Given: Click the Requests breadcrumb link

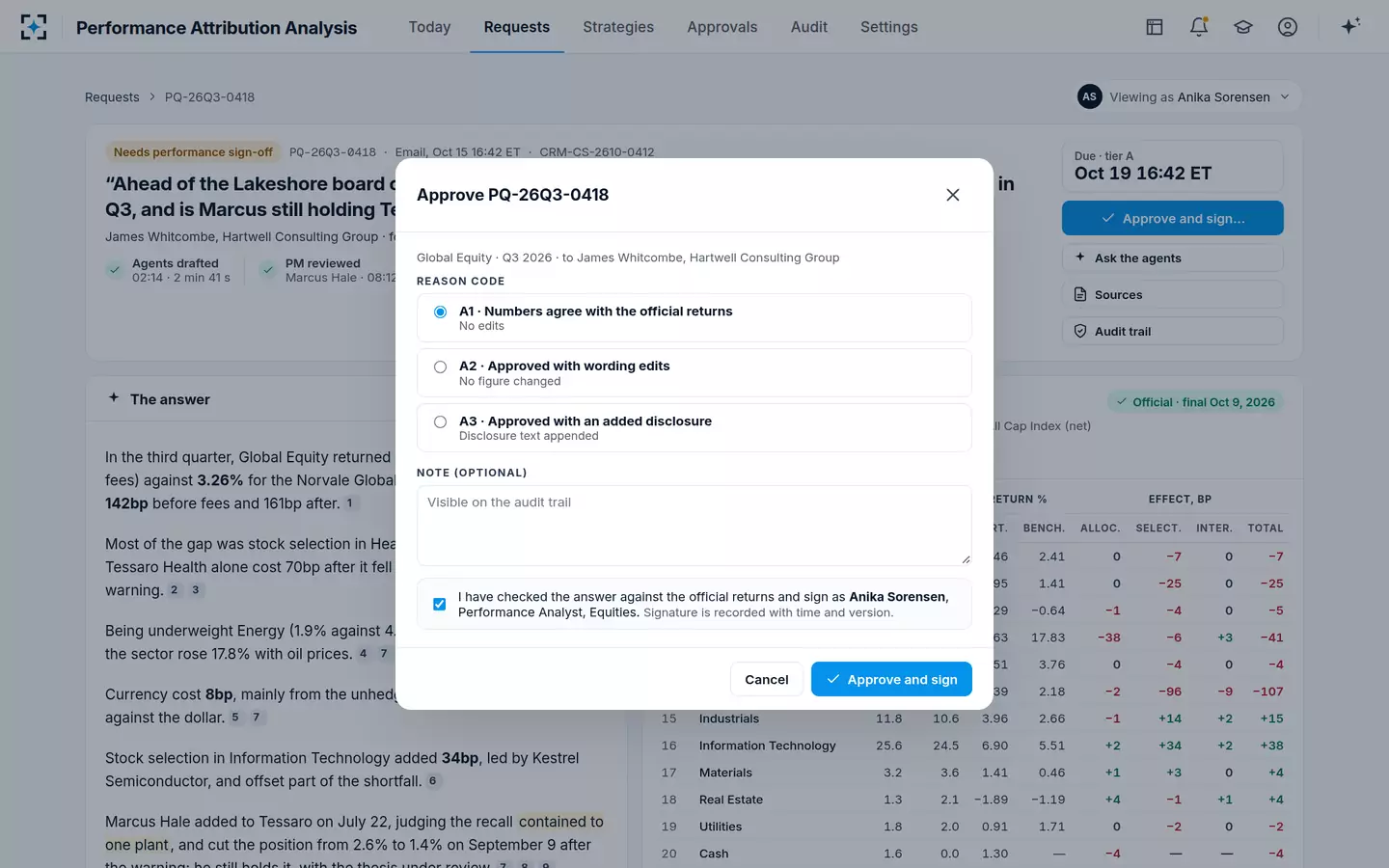Looking at the screenshot, I should coord(112,96).
